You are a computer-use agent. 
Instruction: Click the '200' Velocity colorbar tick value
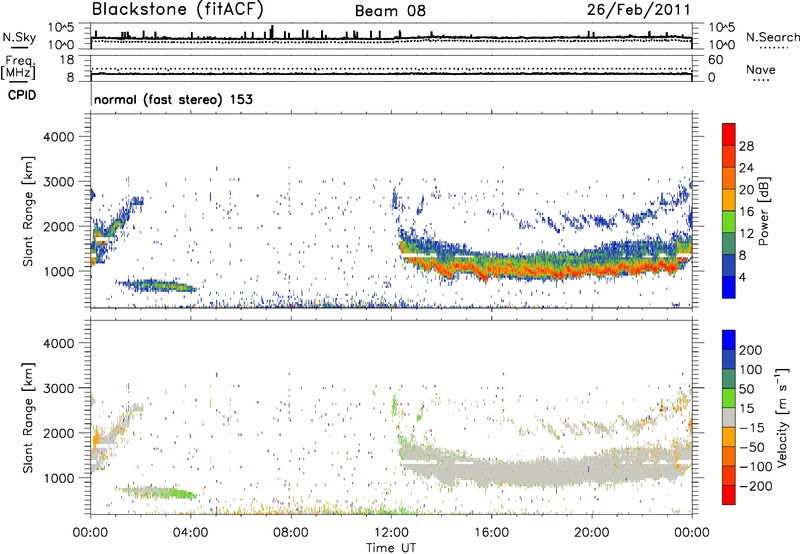[751, 350]
